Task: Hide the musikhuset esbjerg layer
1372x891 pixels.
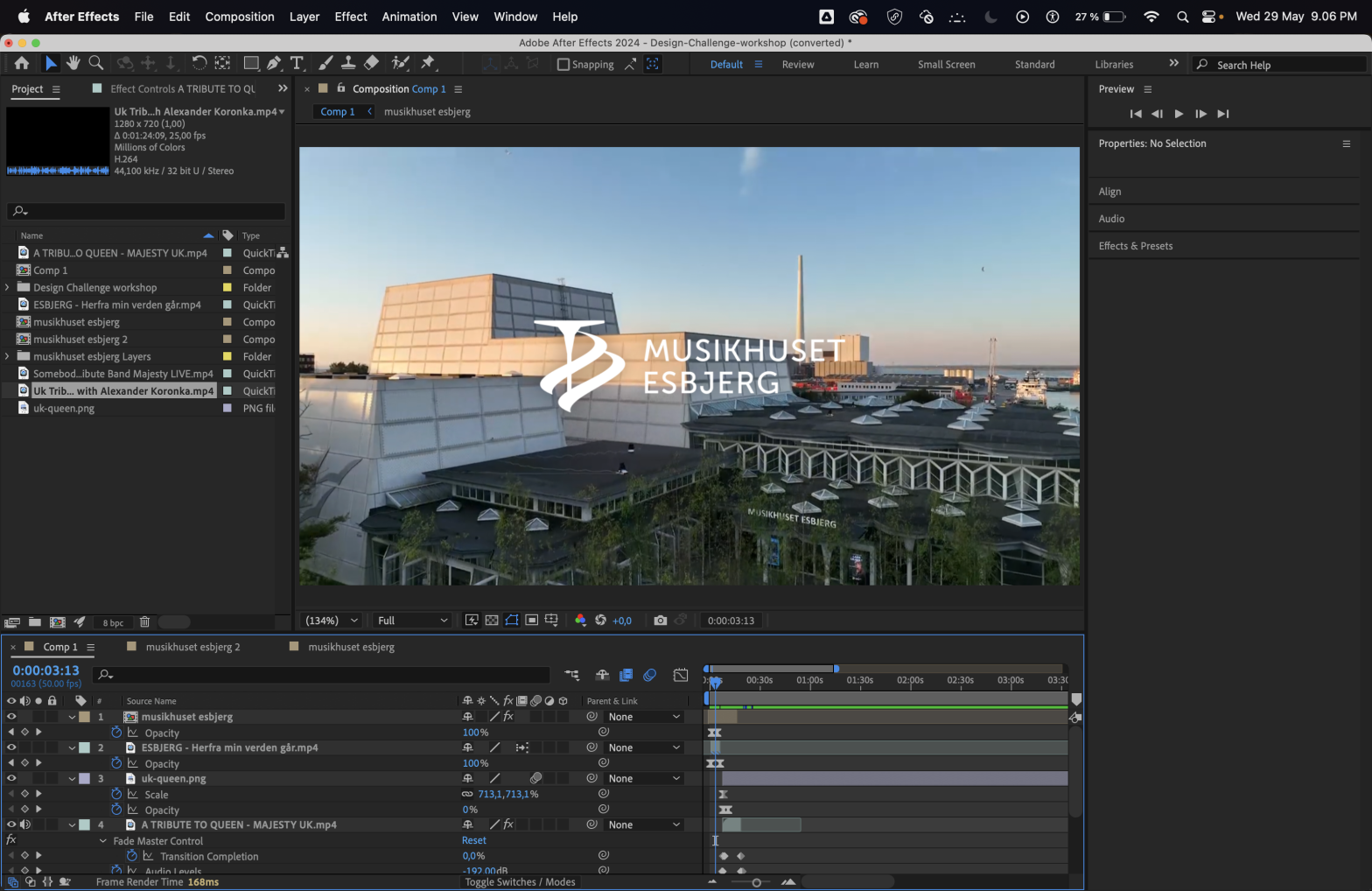Action: (11, 717)
